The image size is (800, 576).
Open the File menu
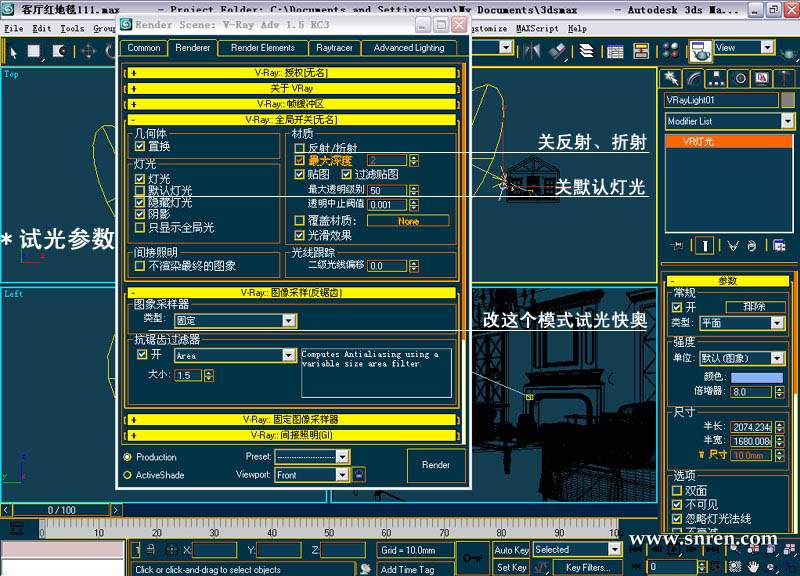click(14, 29)
